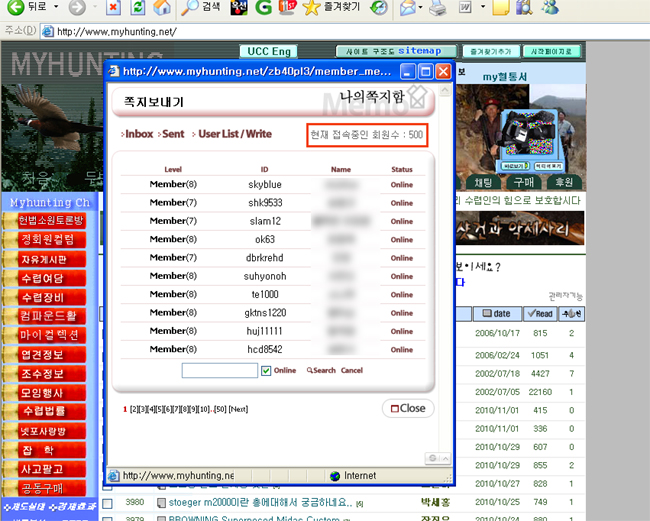Click the Search link beside the Online checkbox

[322, 370]
